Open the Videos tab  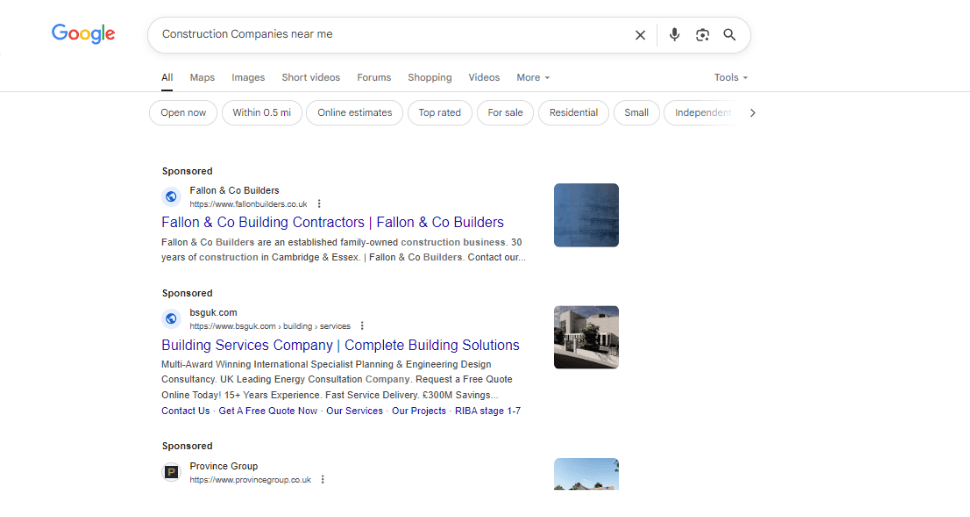(484, 77)
